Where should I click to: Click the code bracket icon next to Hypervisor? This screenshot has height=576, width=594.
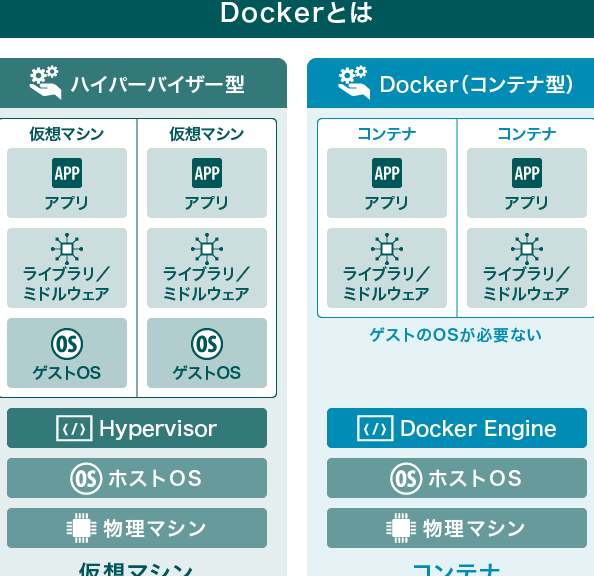pyautogui.click(x=74, y=428)
